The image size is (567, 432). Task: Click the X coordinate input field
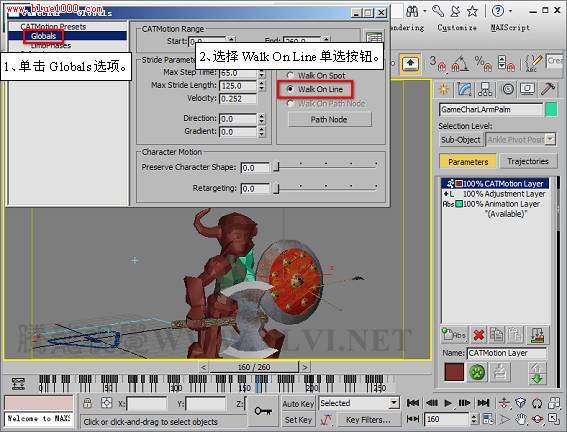pyautogui.click(x=146, y=404)
